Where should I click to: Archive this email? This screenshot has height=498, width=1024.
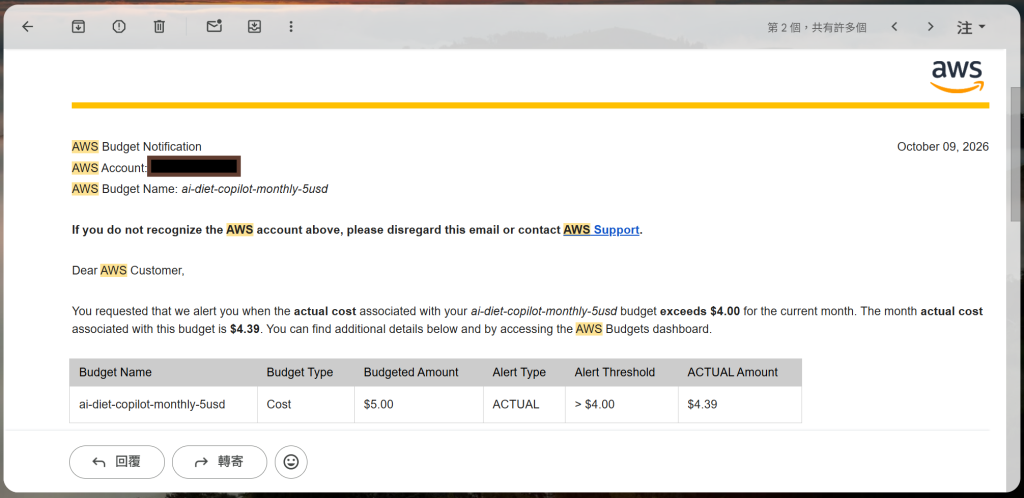point(78,27)
